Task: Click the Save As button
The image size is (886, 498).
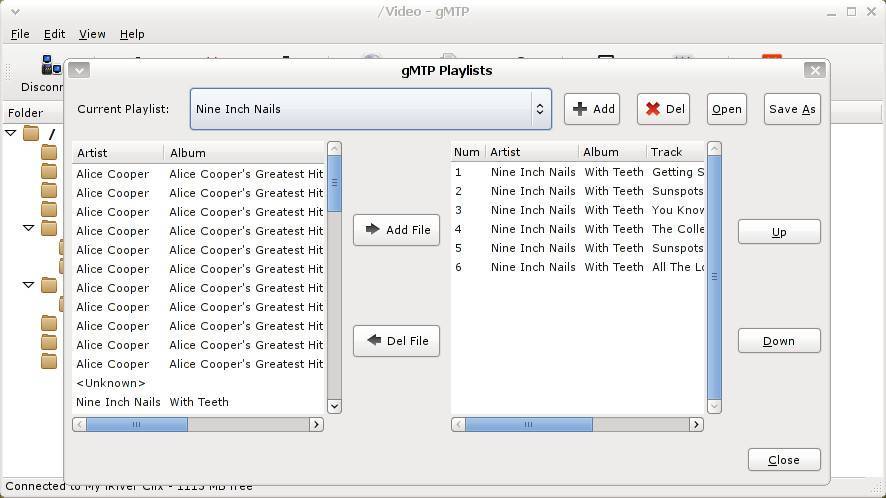Action: pyautogui.click(x=792, y=109)
